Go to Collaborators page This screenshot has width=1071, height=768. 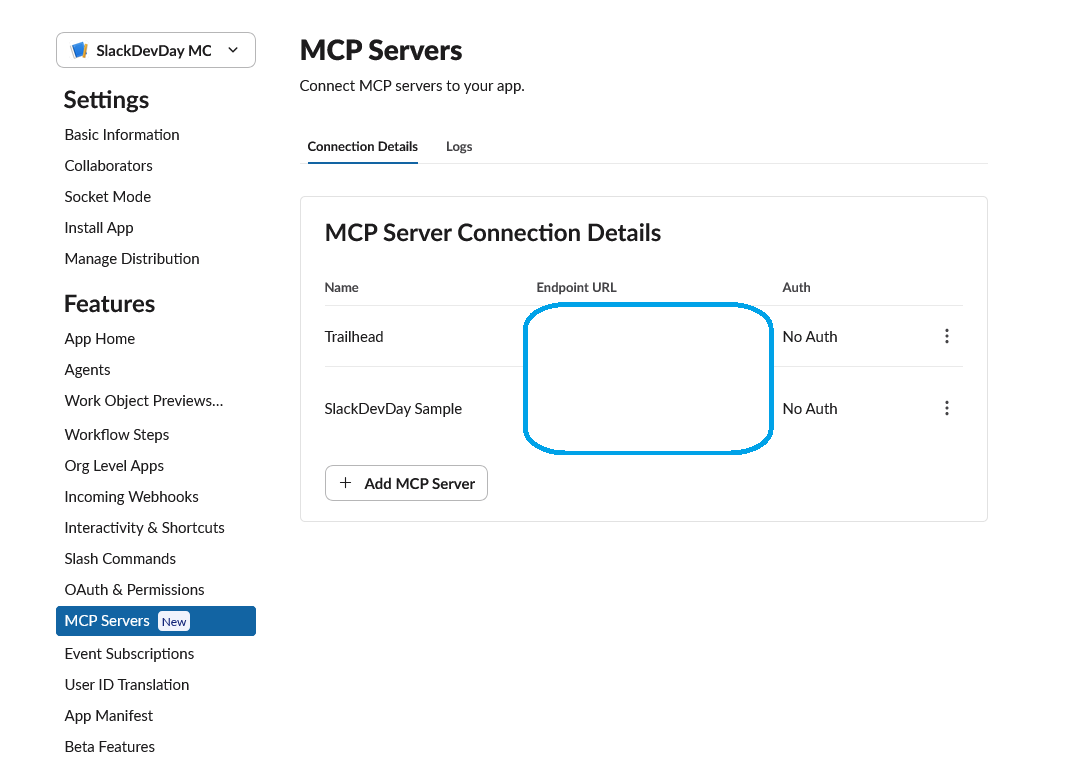click(x=109, y=165)
